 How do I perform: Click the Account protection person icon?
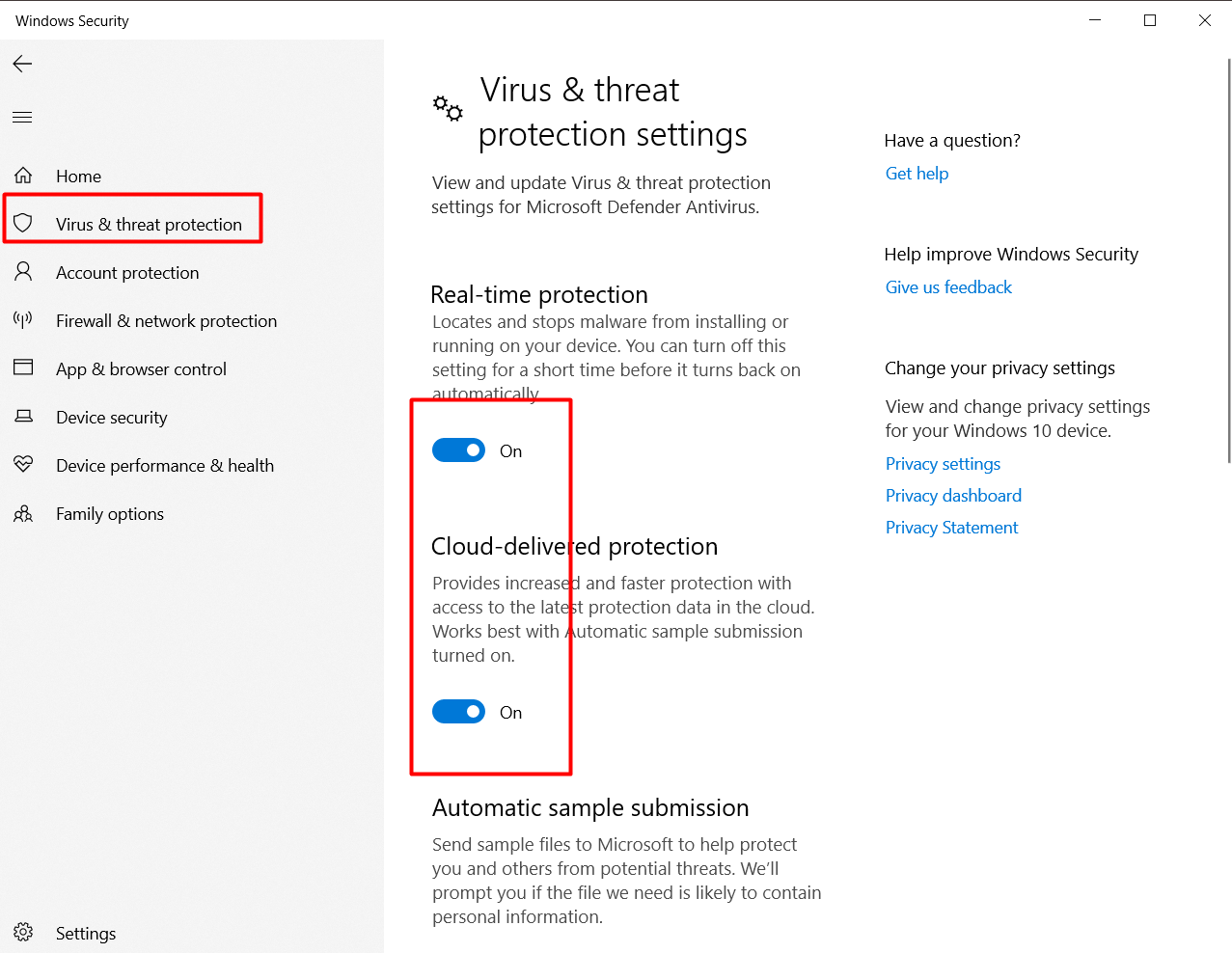coord(23,272)
